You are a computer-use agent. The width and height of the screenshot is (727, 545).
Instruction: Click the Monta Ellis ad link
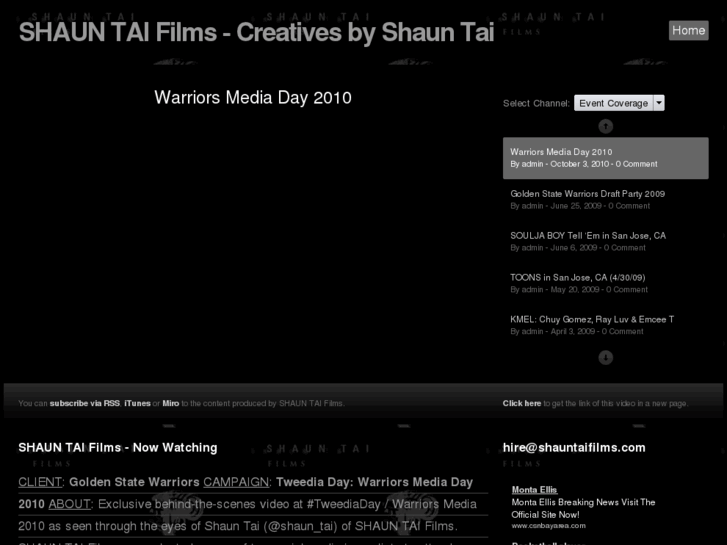534,490
